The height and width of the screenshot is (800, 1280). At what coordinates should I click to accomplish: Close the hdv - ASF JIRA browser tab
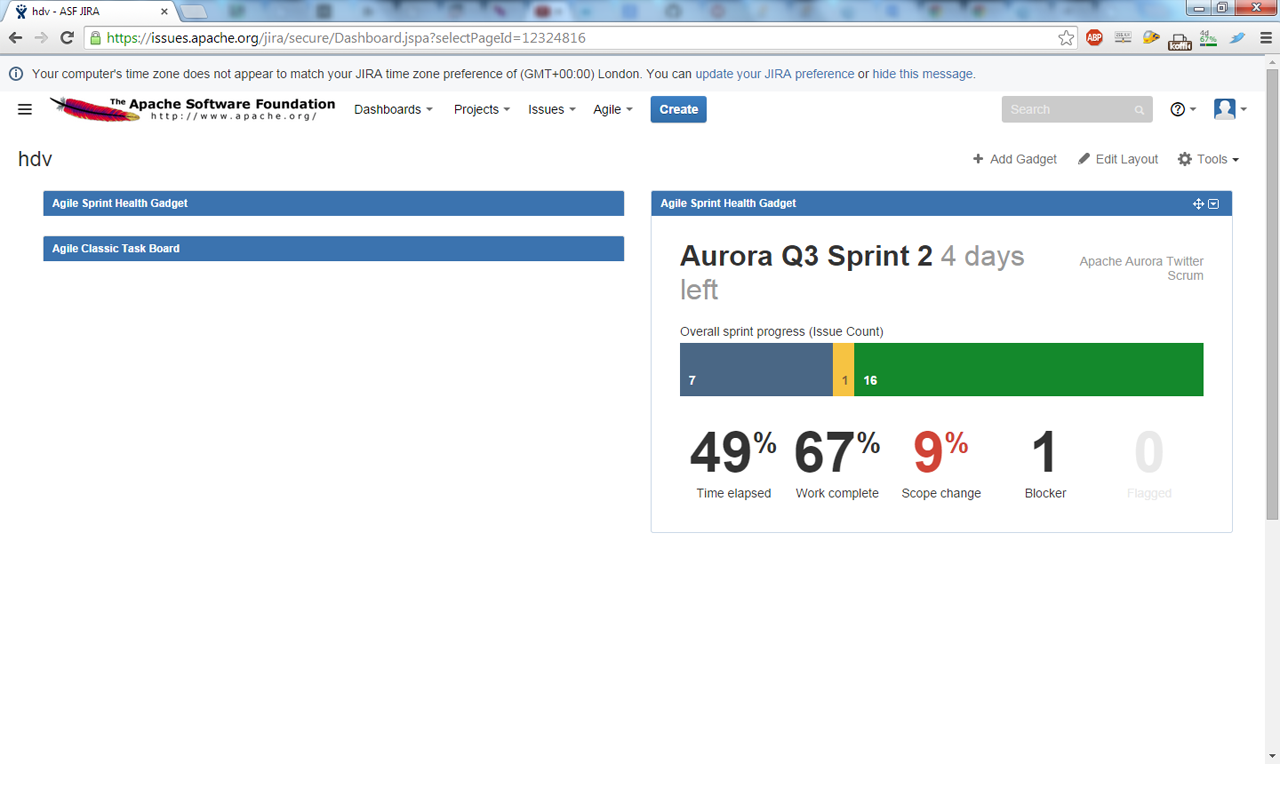164,12
